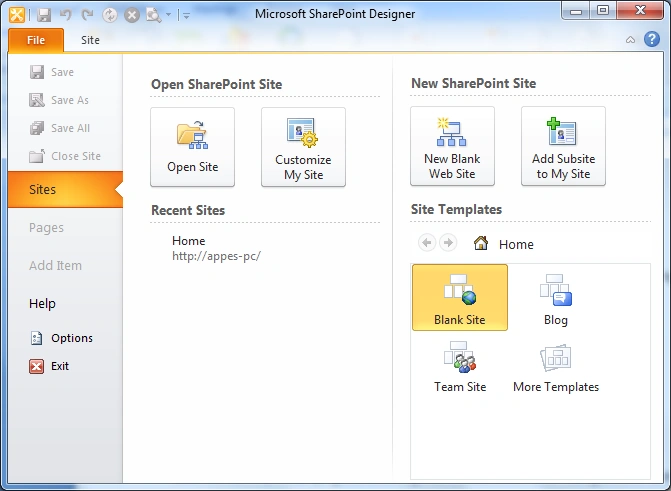Viewport: 671px width, 491px height.
Task: Click the Refresh icon in quick access toolbar
Action: pyautogui.click(x=110, y=15)
